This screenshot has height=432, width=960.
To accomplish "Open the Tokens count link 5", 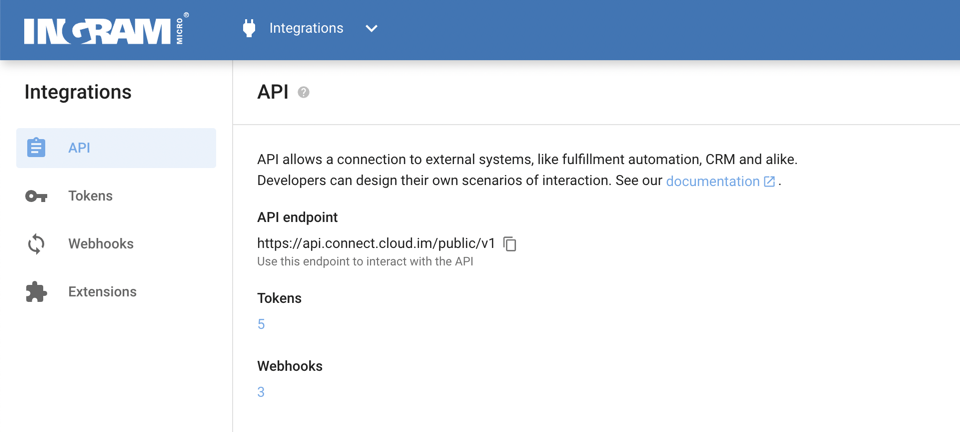I will pyautogui.click(x=261, y=324).
